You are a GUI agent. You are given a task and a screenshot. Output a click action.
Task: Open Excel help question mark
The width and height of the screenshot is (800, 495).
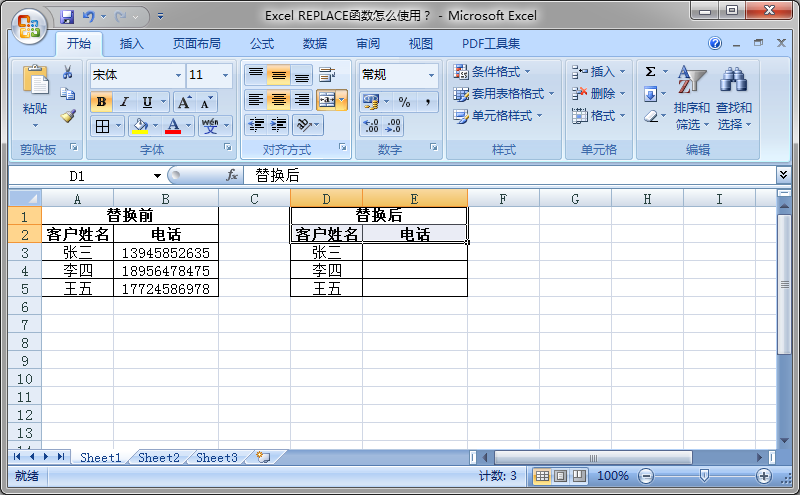(x=715, y=43)
